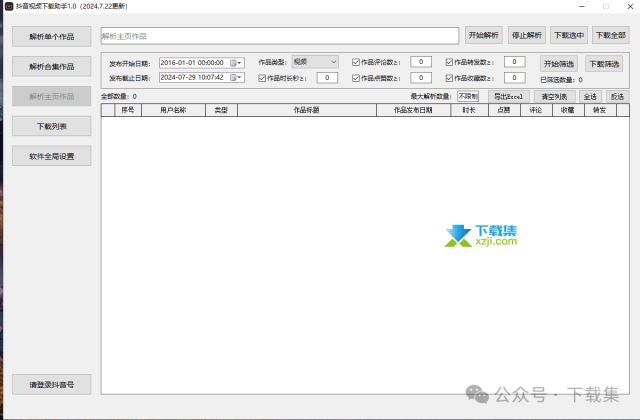Click the 下载筛选 button
The width and height of the screenshot is (640, 420).
[604, 64]
